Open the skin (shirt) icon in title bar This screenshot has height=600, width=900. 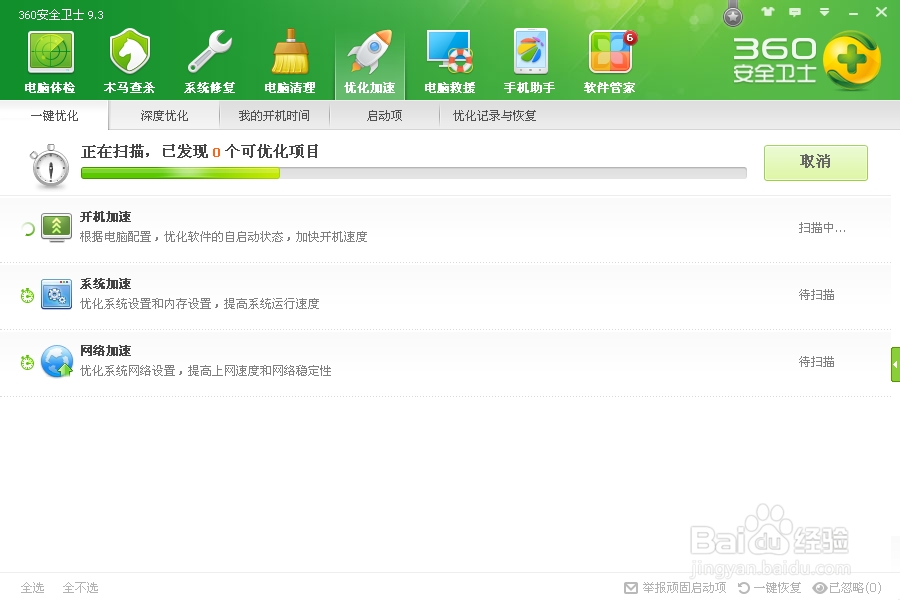767,11
